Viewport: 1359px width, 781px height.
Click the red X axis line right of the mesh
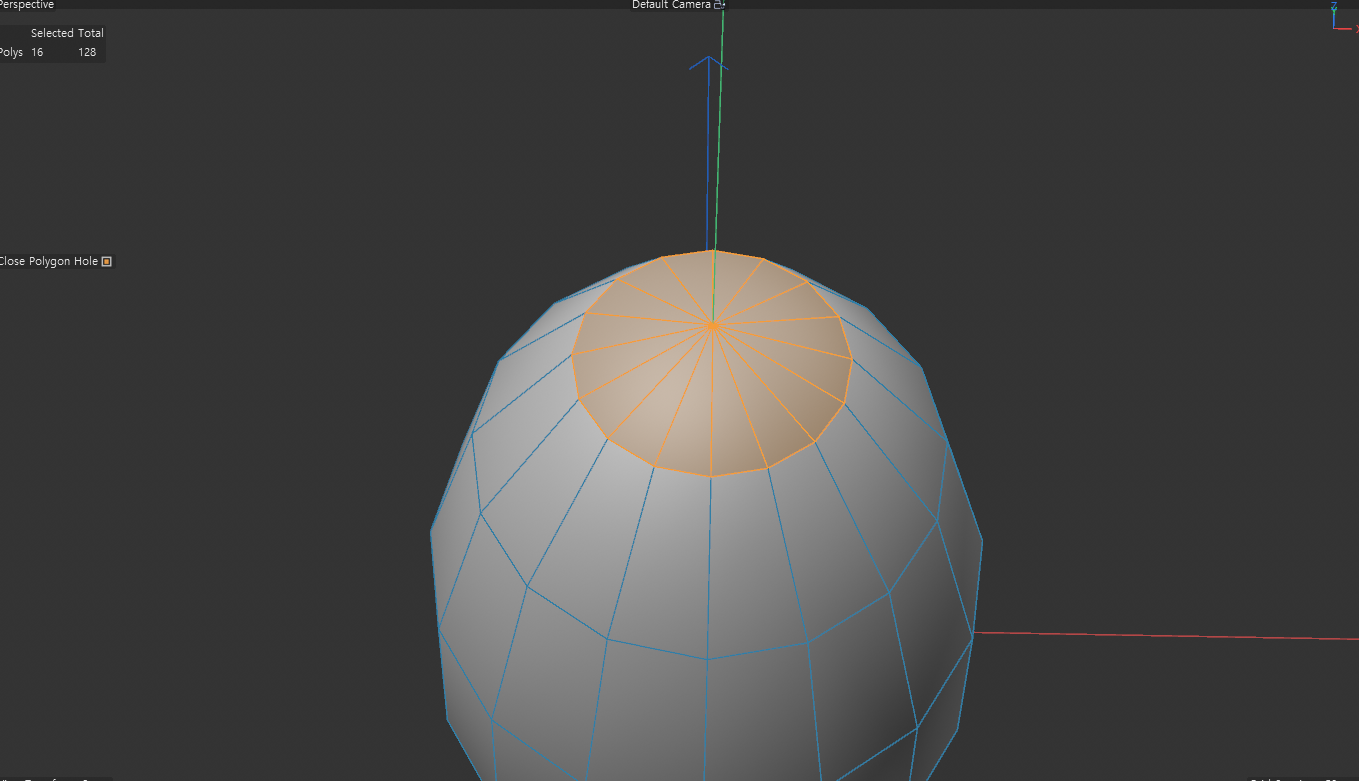[1160, 635]
